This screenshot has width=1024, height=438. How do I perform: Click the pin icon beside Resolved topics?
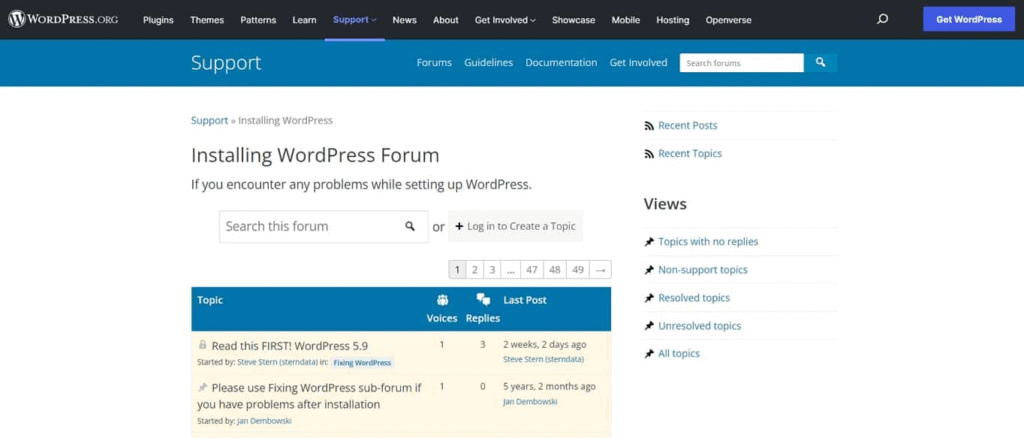(649, 298)
